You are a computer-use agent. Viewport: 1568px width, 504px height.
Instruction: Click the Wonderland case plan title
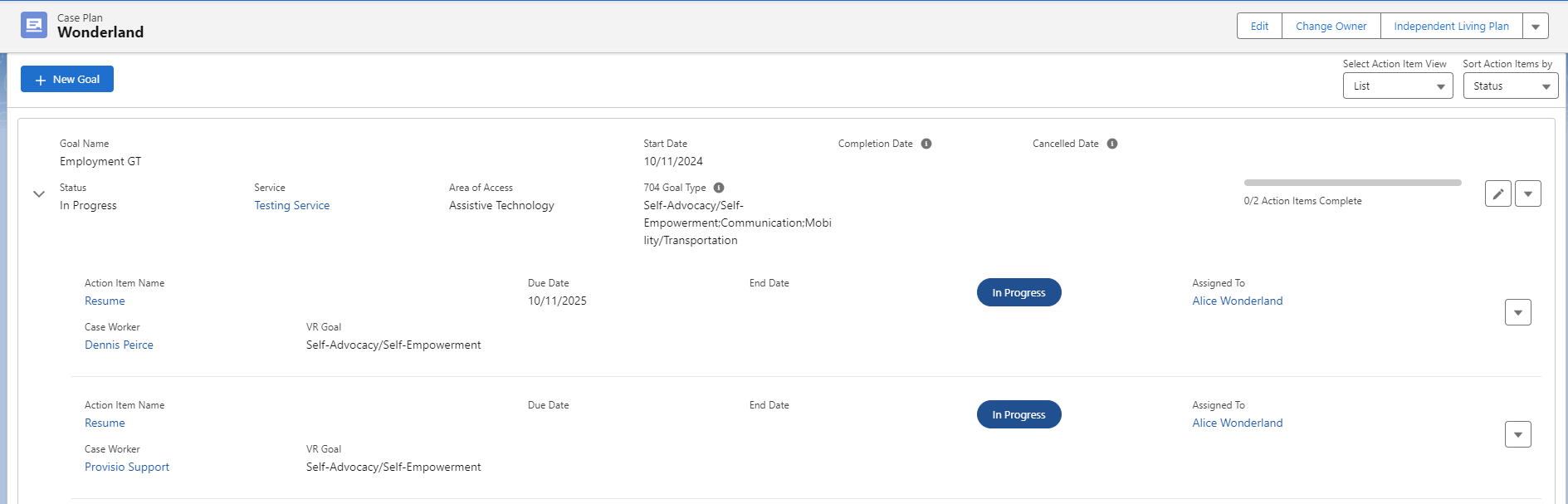pyautogui.click(x=100, y=32)
